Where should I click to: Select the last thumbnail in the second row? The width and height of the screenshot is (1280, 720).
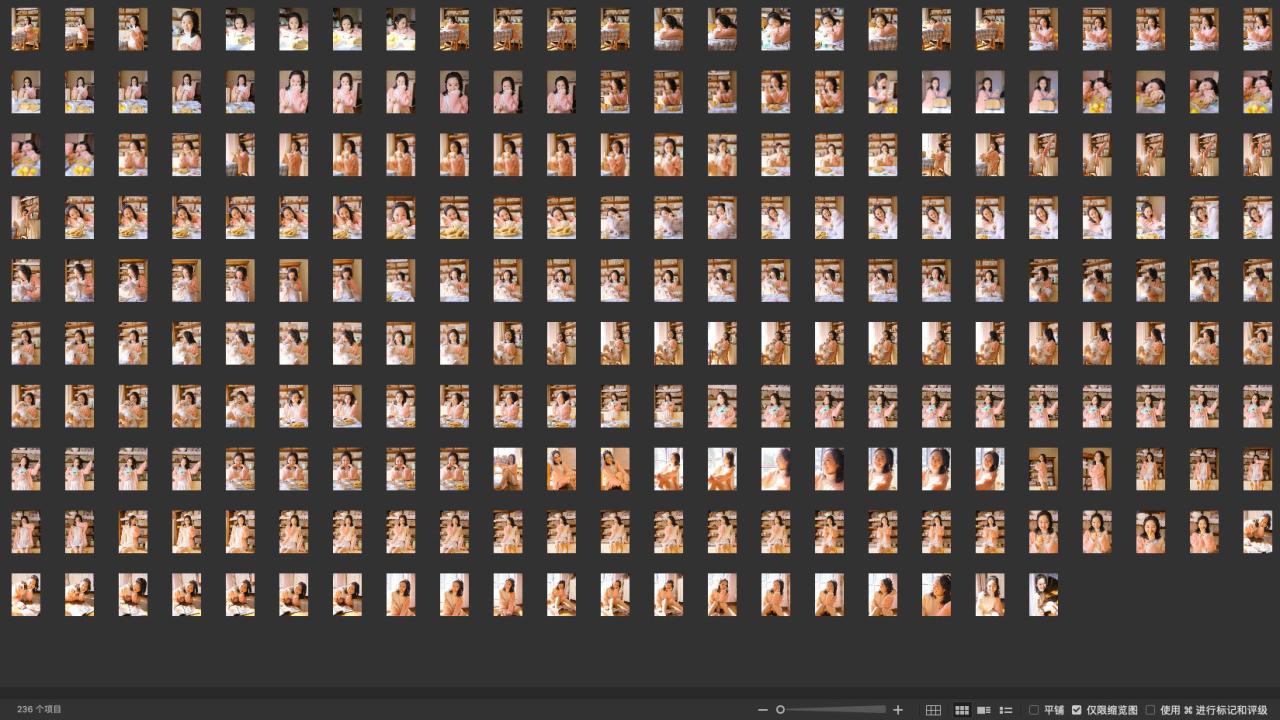point(1257,92)
